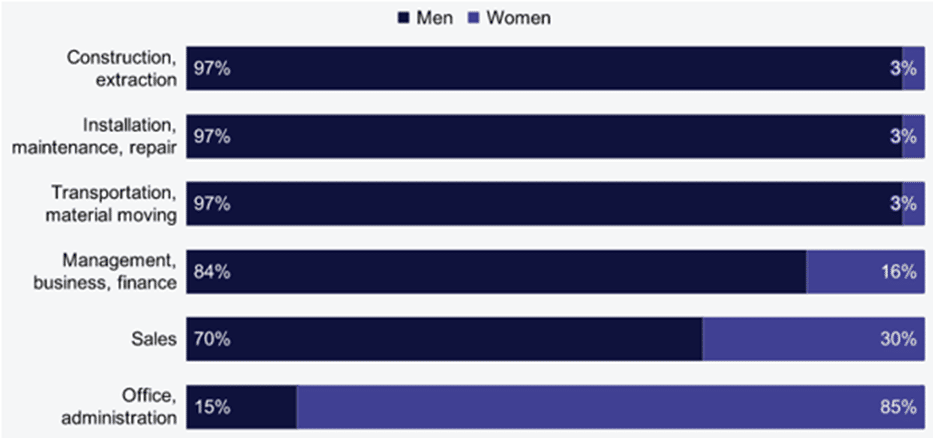
Task: Click the Transportation, material moving men bar
Action: tap(544, 204)
